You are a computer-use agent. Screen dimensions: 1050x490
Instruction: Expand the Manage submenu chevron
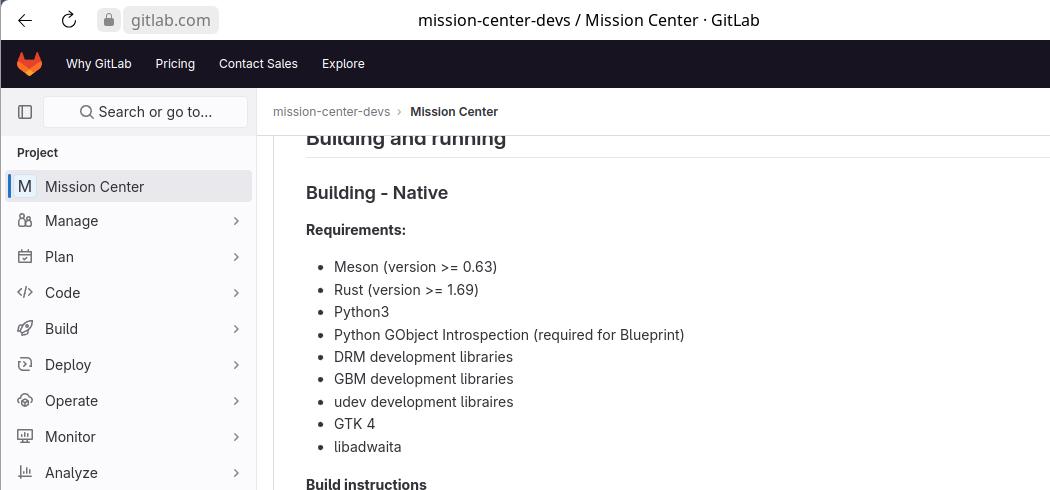click(236, 221)
